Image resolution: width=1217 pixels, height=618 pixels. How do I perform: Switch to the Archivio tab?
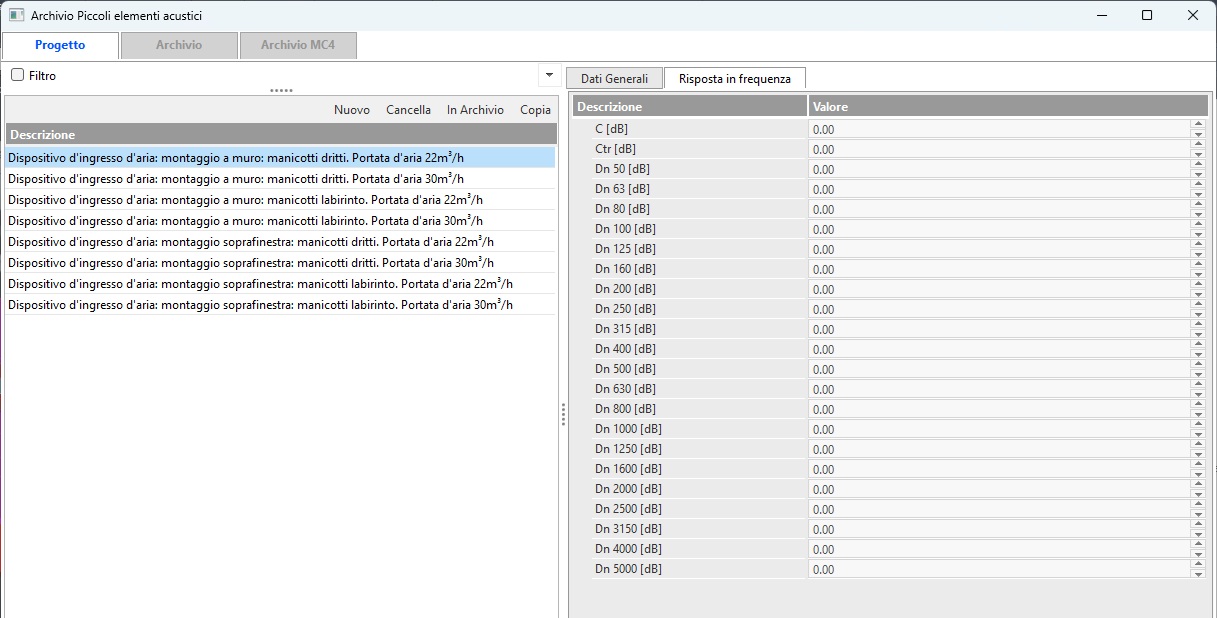(x=179, y=45)
